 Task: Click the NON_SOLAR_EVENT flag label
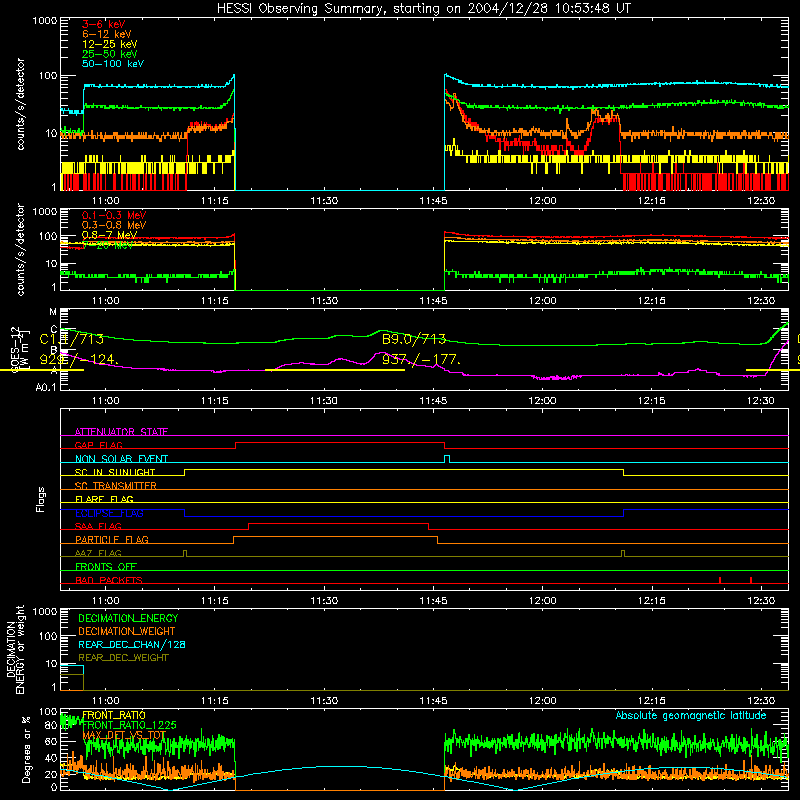point(121,459)
